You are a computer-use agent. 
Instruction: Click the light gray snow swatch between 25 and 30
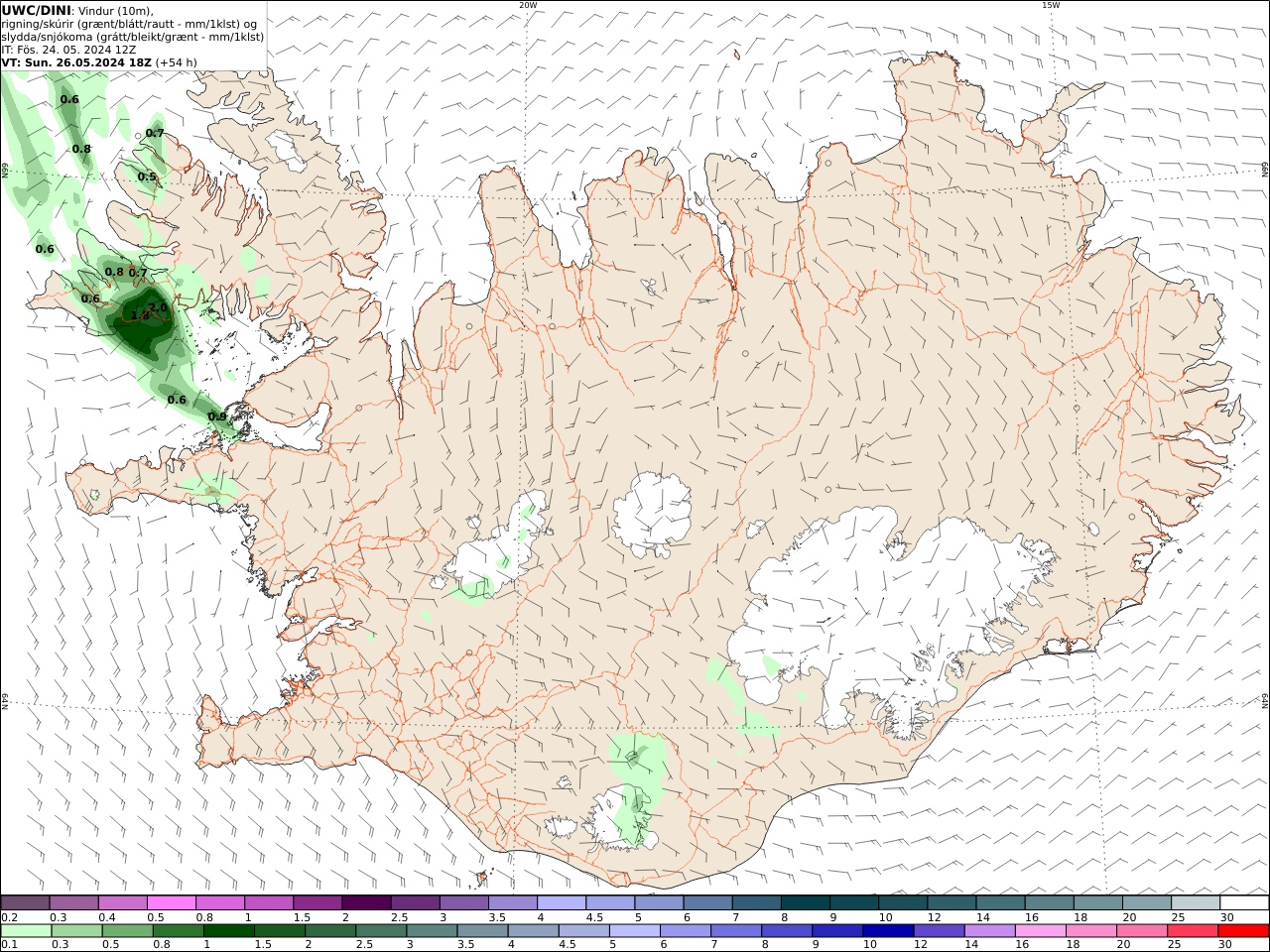click(x=1195, y=902)
